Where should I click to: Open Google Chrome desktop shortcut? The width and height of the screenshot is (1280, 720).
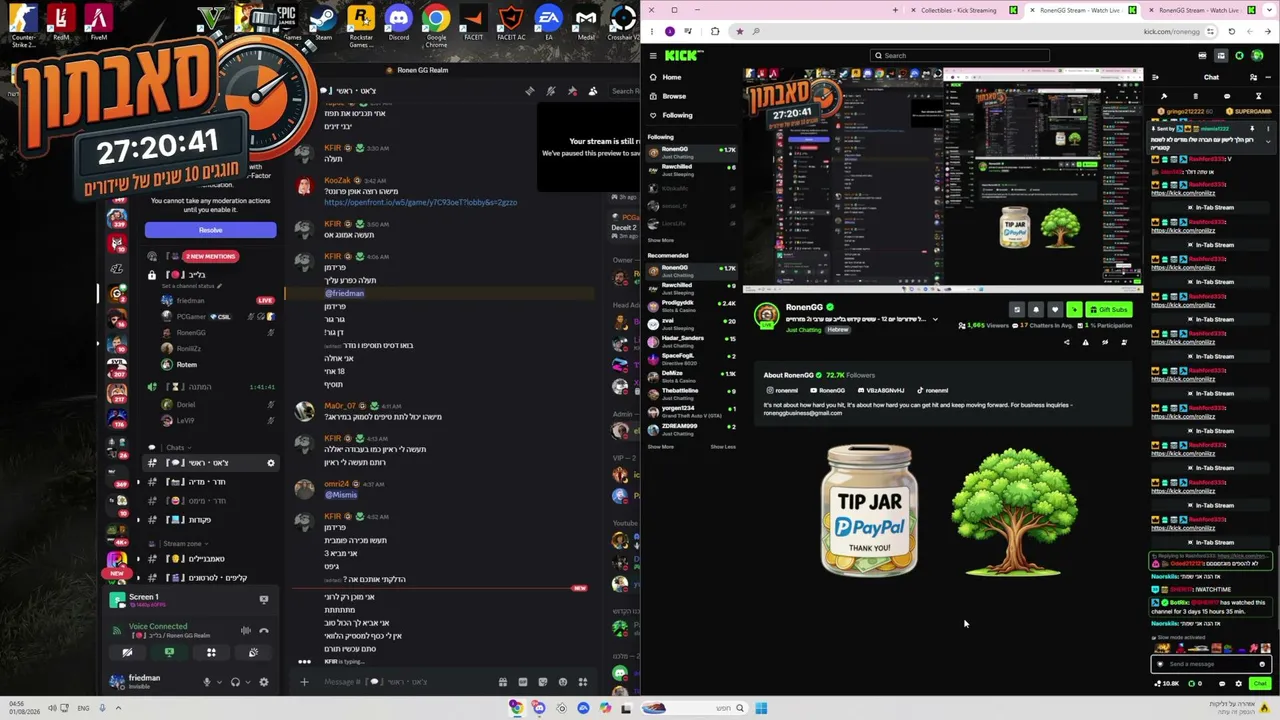click(x=436, y=24)
